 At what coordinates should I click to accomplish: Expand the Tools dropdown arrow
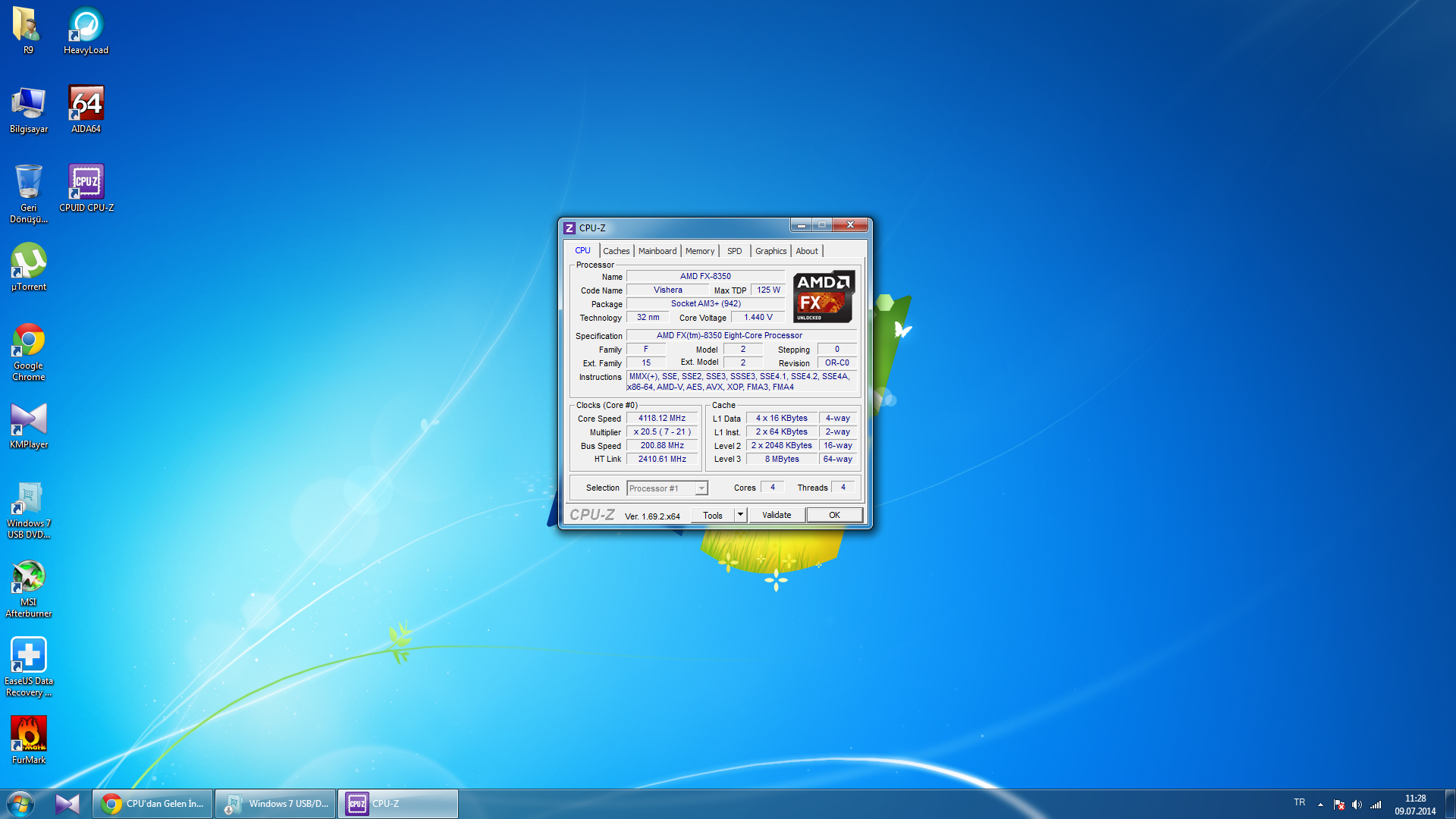click(740, 515)
